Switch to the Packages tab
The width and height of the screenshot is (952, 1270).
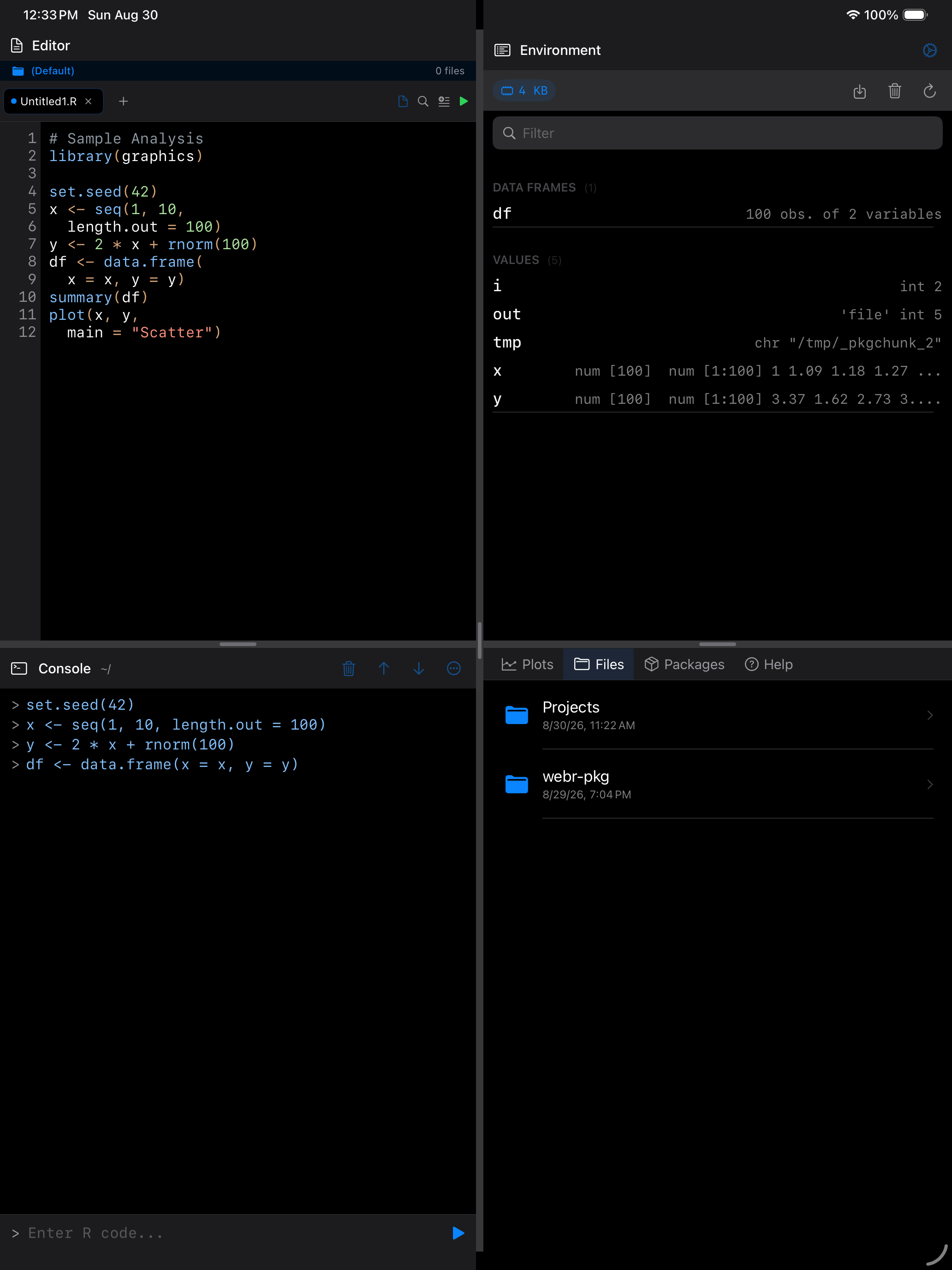[684, 664]
